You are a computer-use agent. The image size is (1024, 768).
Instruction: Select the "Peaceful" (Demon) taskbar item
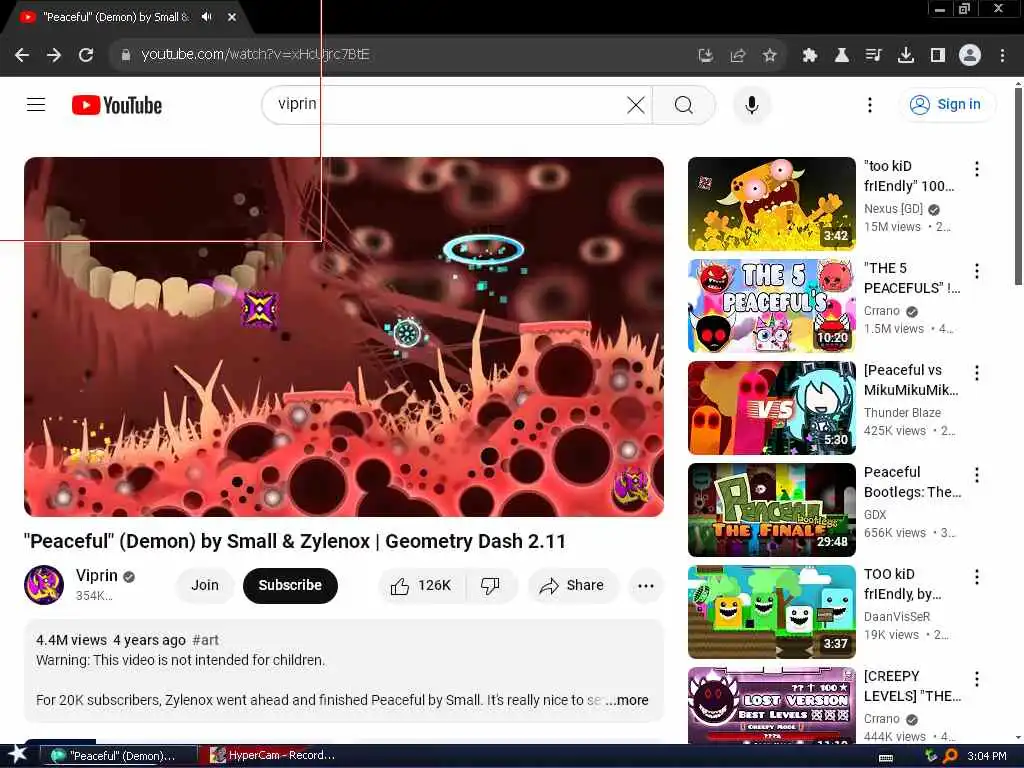(118, 756)
